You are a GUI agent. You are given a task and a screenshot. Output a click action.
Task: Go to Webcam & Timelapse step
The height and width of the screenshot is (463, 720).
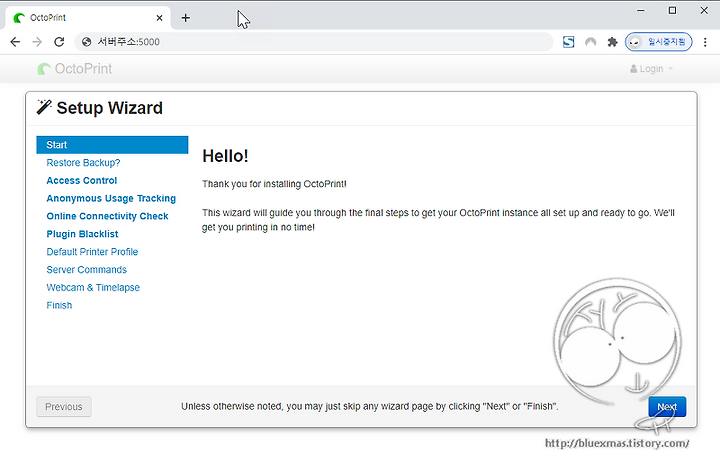pos(93,288)
